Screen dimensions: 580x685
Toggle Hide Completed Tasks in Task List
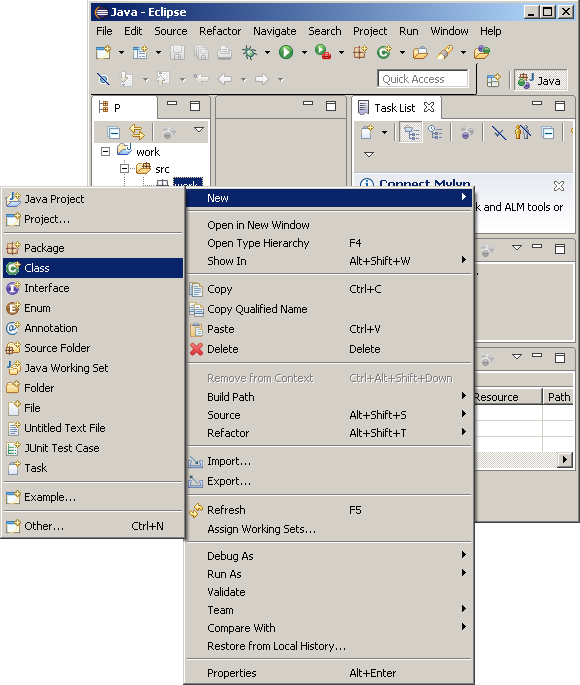coord(498,132)
